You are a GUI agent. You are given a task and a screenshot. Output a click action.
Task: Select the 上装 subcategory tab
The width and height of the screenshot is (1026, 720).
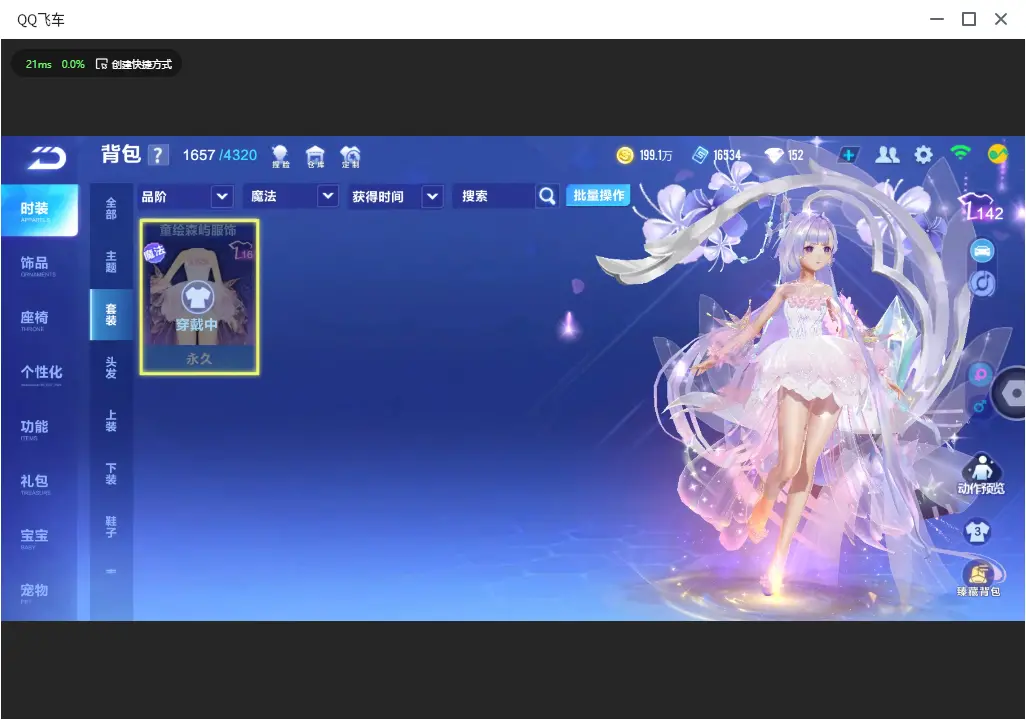tap(111, 421)
